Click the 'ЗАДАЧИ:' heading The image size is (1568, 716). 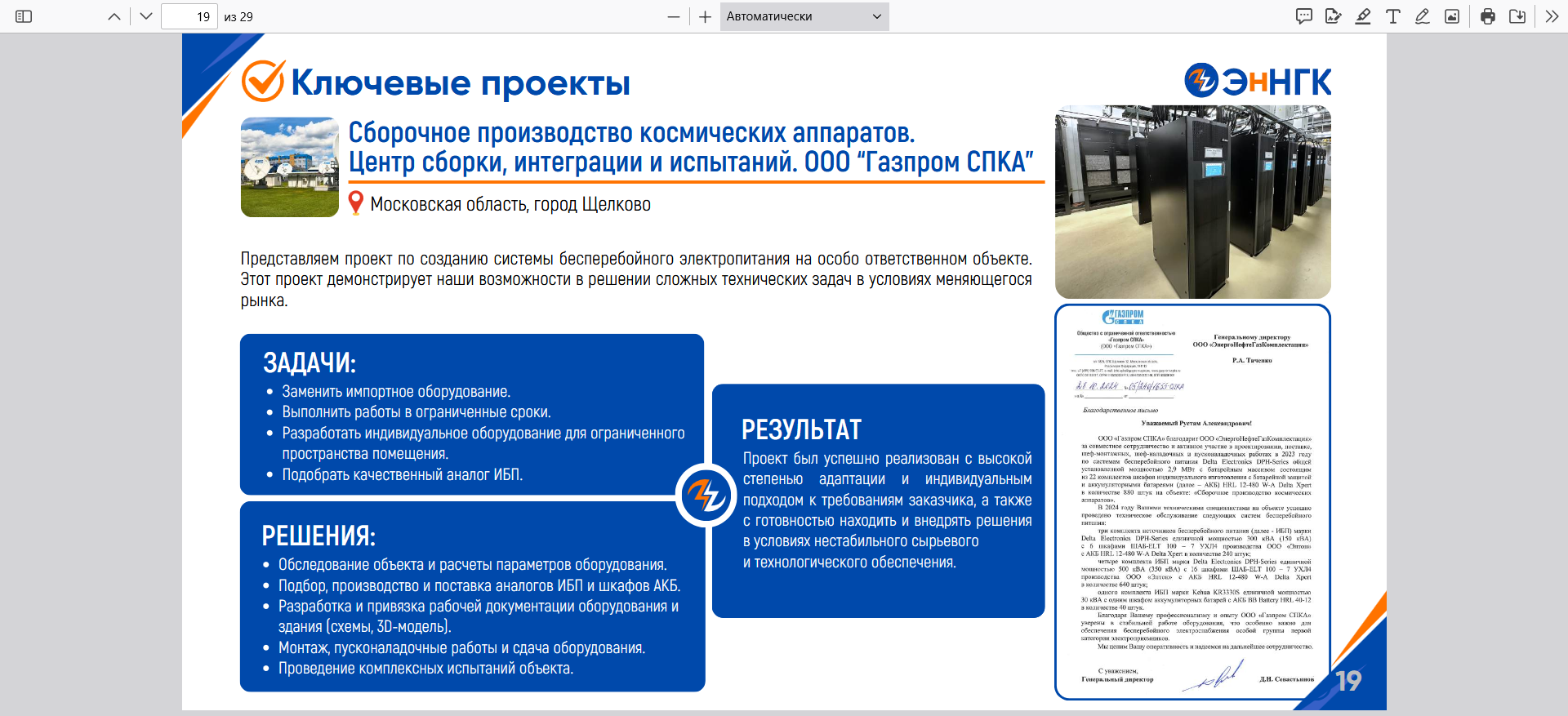(310, 362)
